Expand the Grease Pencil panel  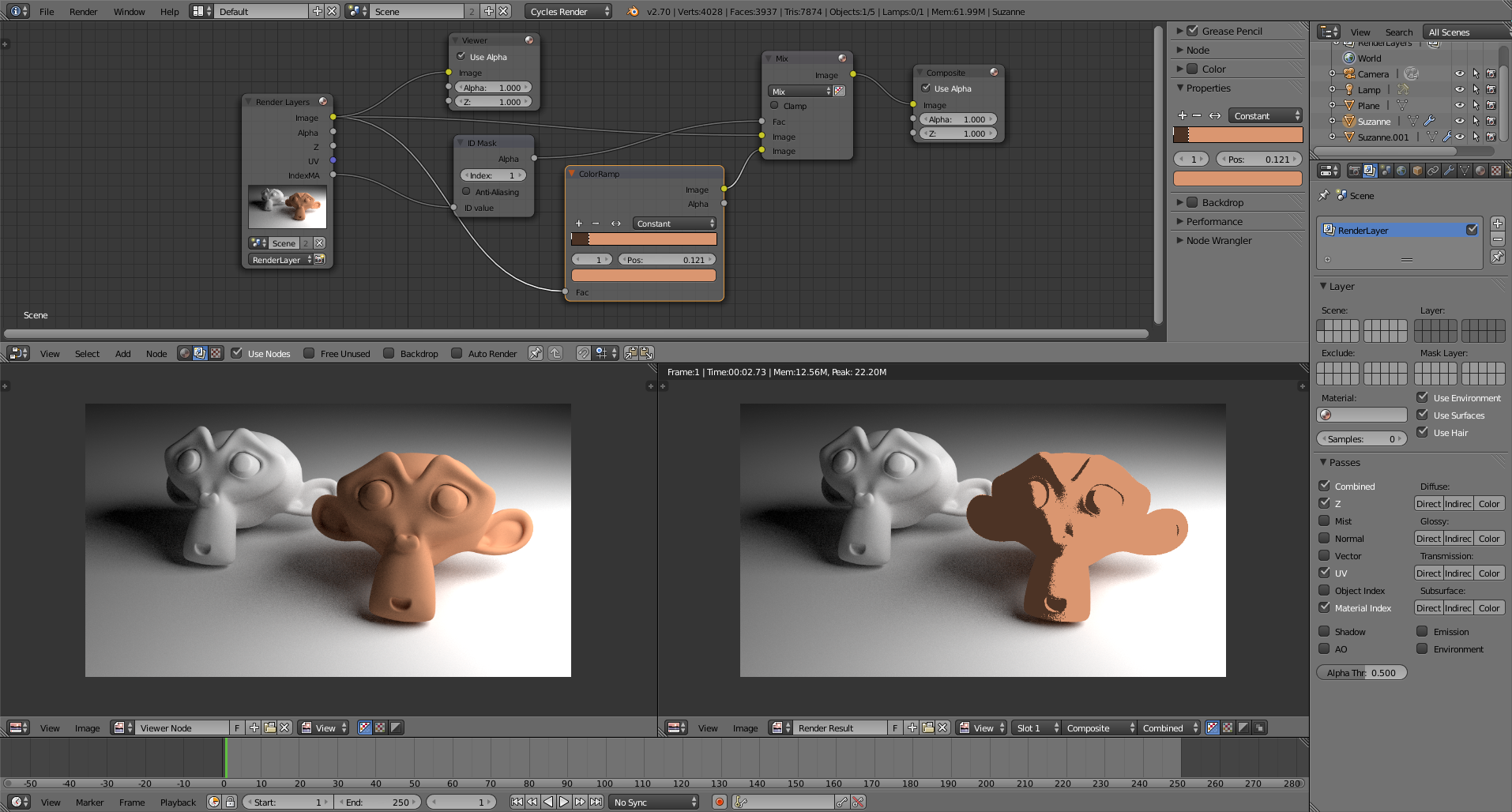point(1179,31)
